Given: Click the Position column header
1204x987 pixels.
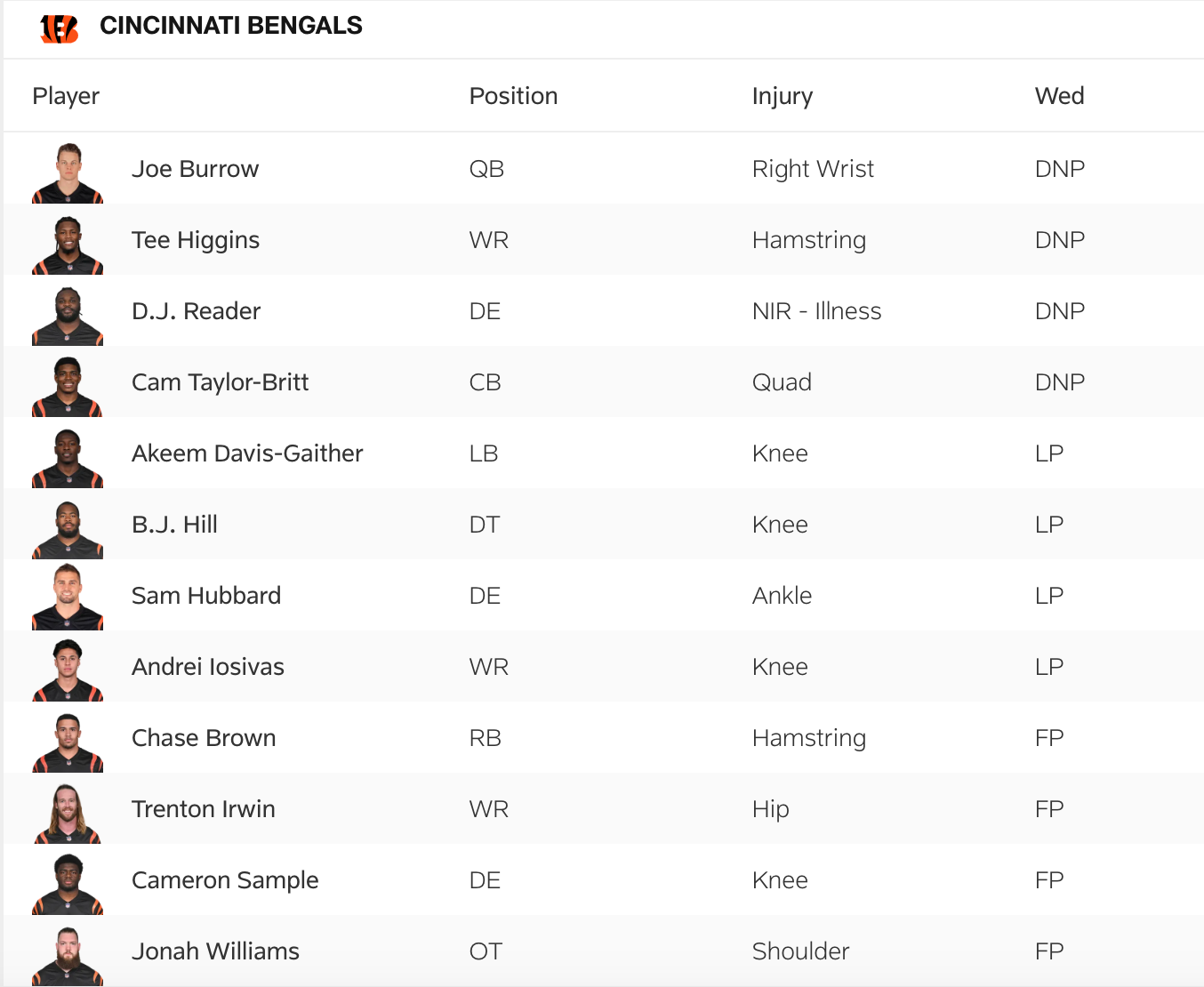Looking at the screenshot, I should click(x=513, y=96).
